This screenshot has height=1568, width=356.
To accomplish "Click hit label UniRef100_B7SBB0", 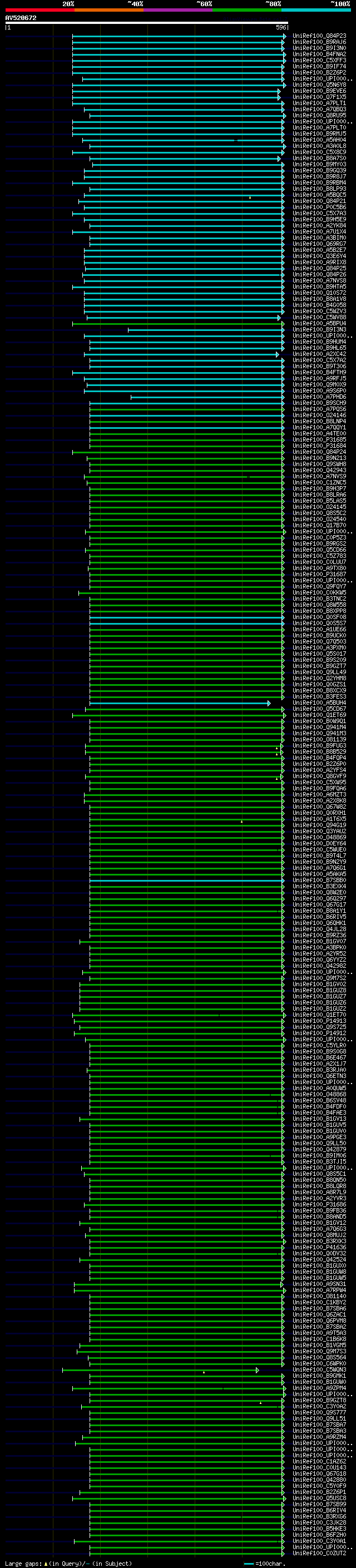I will point(319,880).
